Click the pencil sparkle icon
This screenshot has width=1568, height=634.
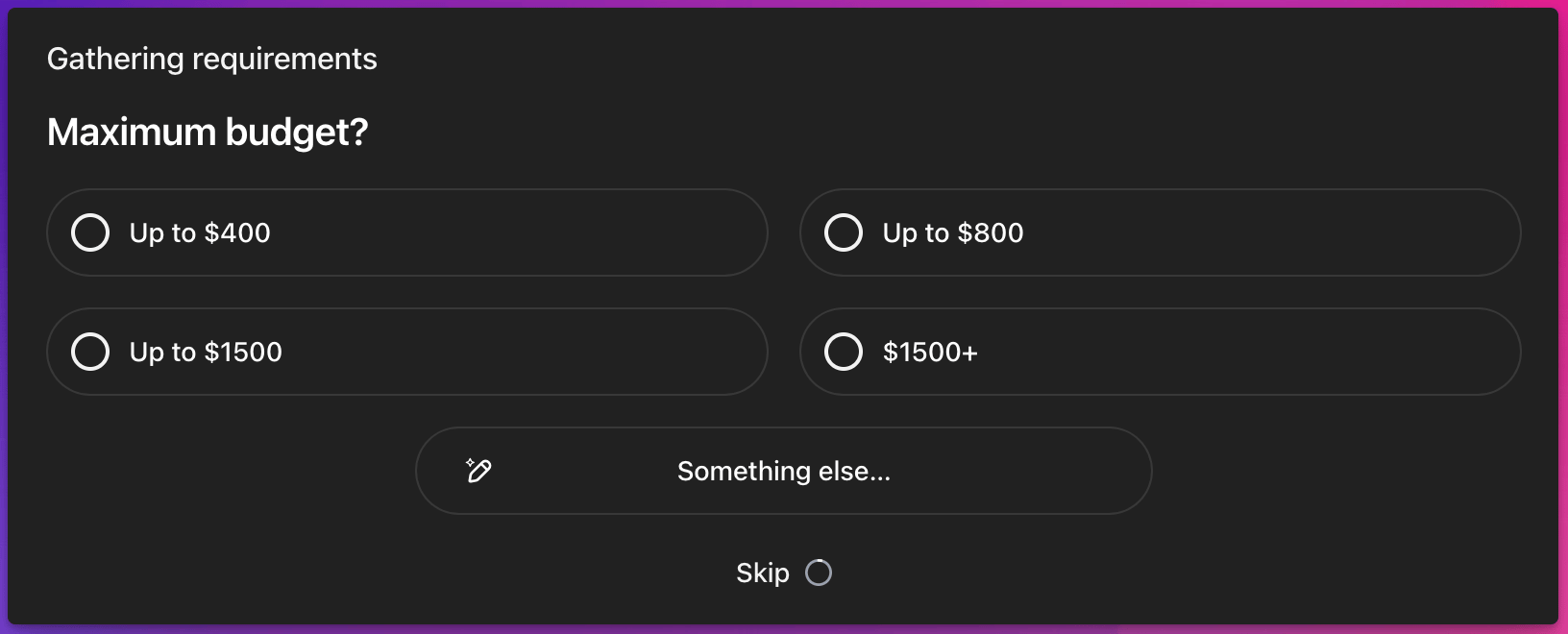(478, 471)
